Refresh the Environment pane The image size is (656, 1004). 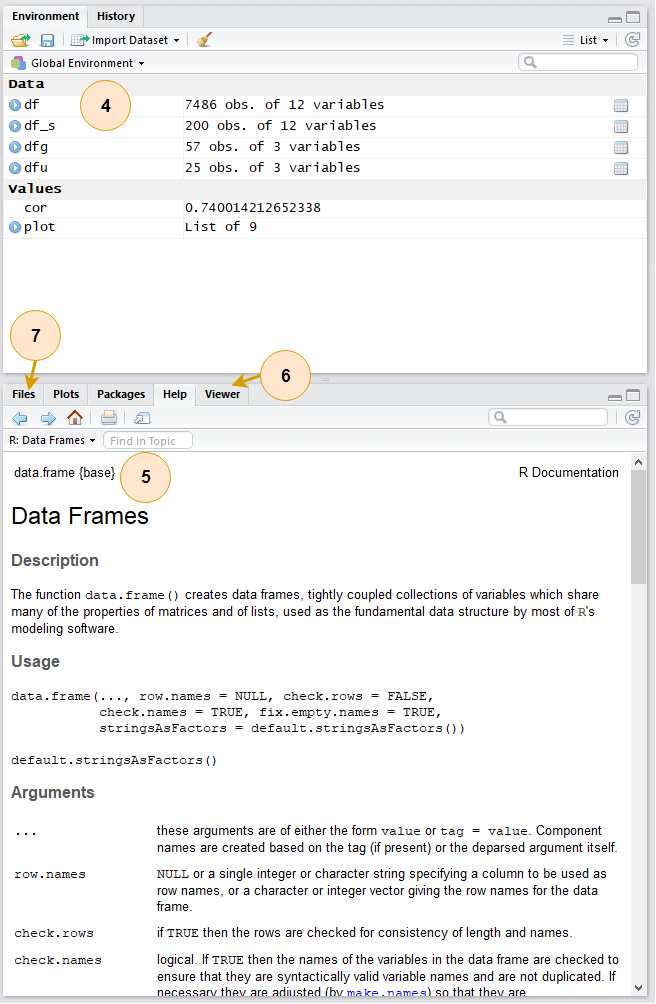[632, 40]
